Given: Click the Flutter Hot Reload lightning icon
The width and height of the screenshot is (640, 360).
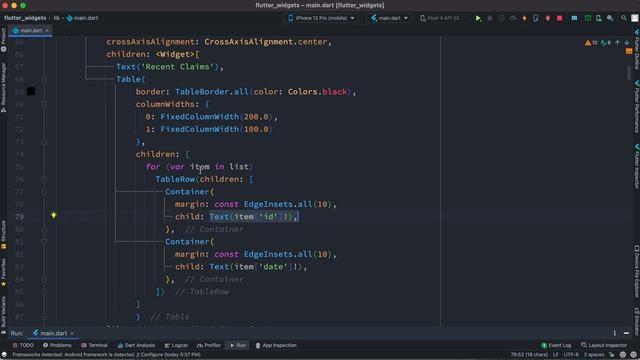Looking at the screenshot, I should [x=524, y=18].
